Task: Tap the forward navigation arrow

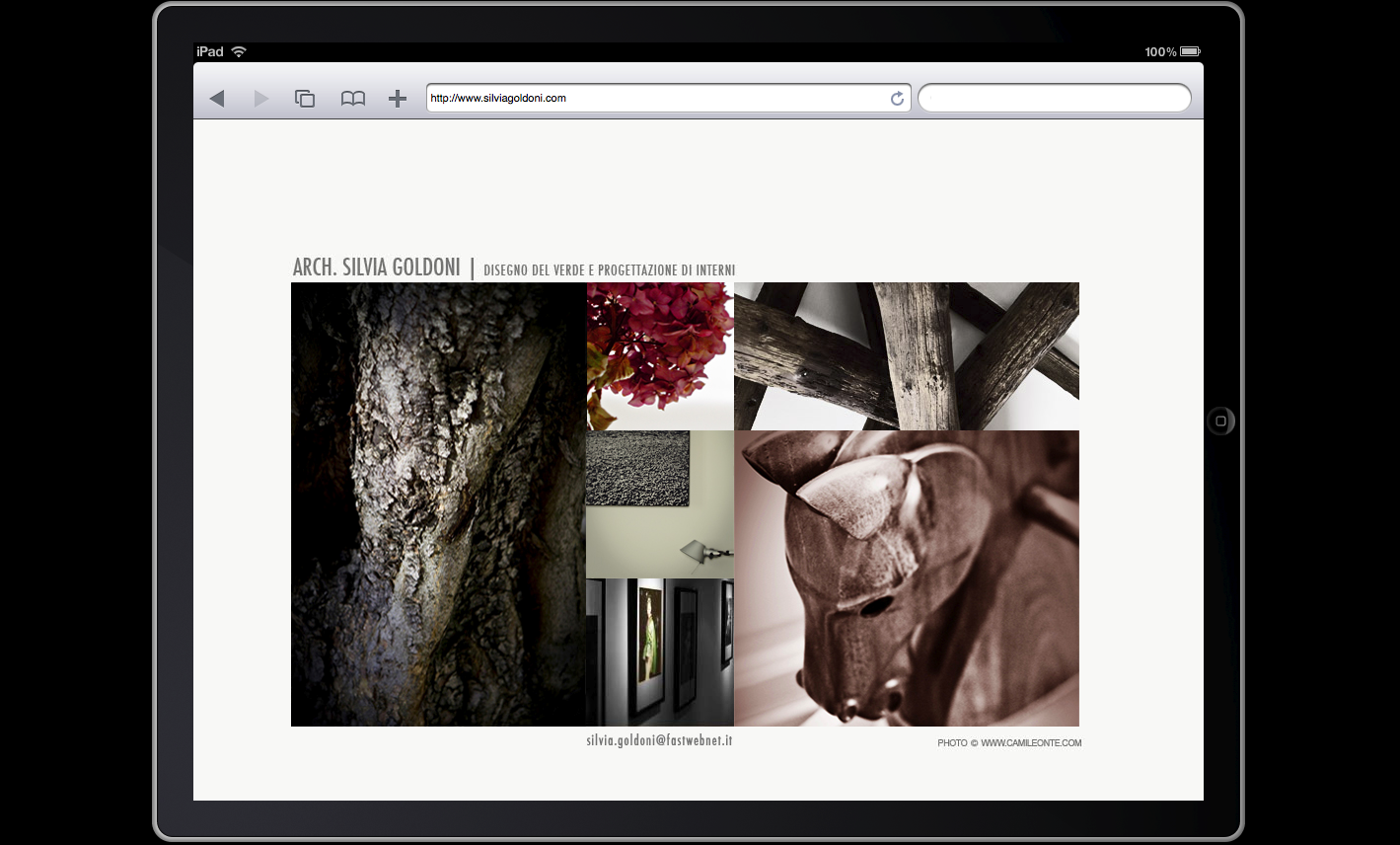Action: point(261,98)
